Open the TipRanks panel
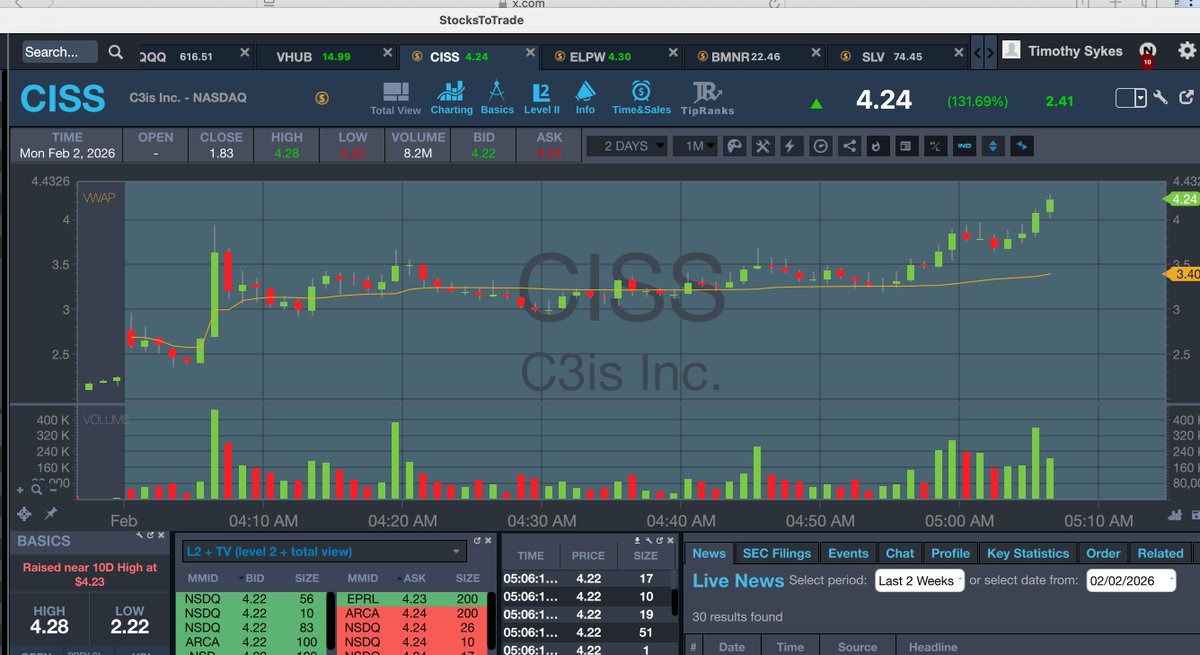 pos(708,96)
